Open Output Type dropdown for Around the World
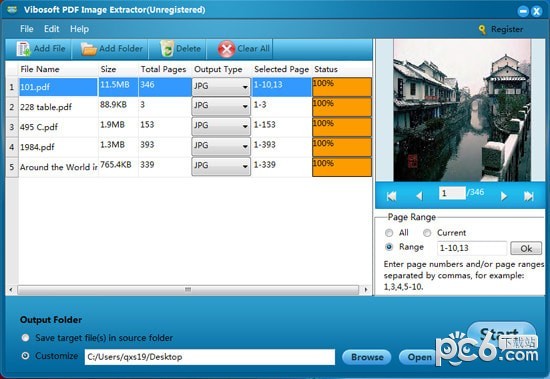The width and height of the screenshot is (550, 379). (x=221, y=166)
